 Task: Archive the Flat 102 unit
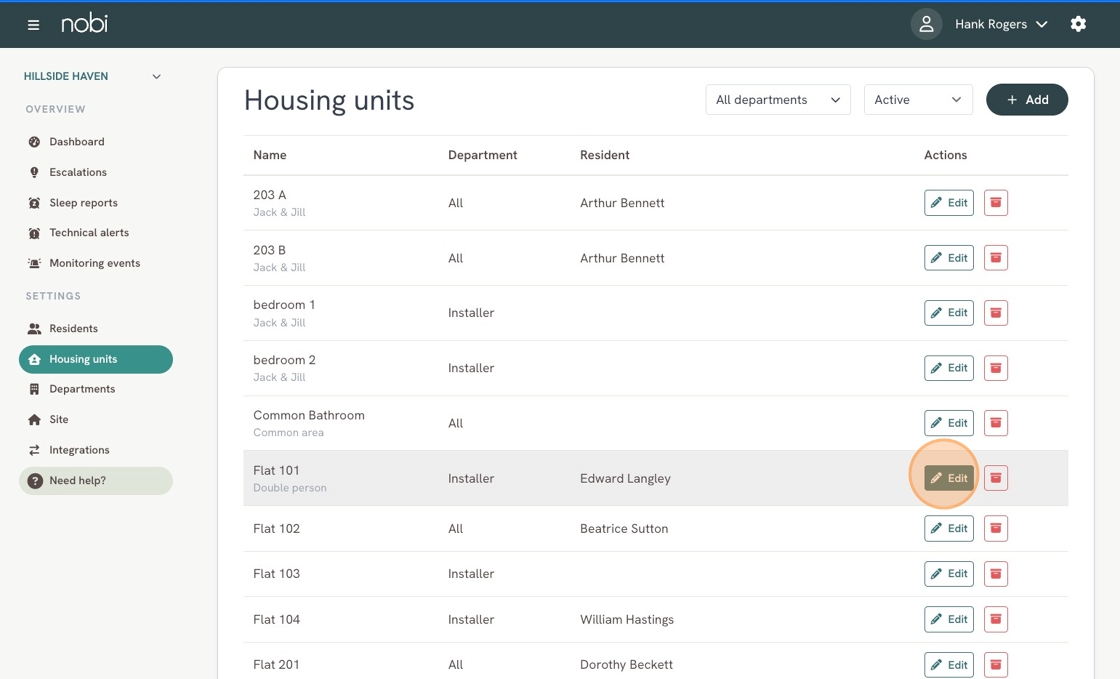click(996, 528)
